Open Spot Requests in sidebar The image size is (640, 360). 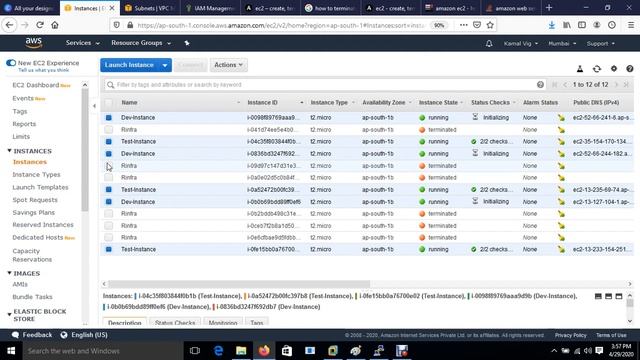pyautogui.click(x=35, y=200)
